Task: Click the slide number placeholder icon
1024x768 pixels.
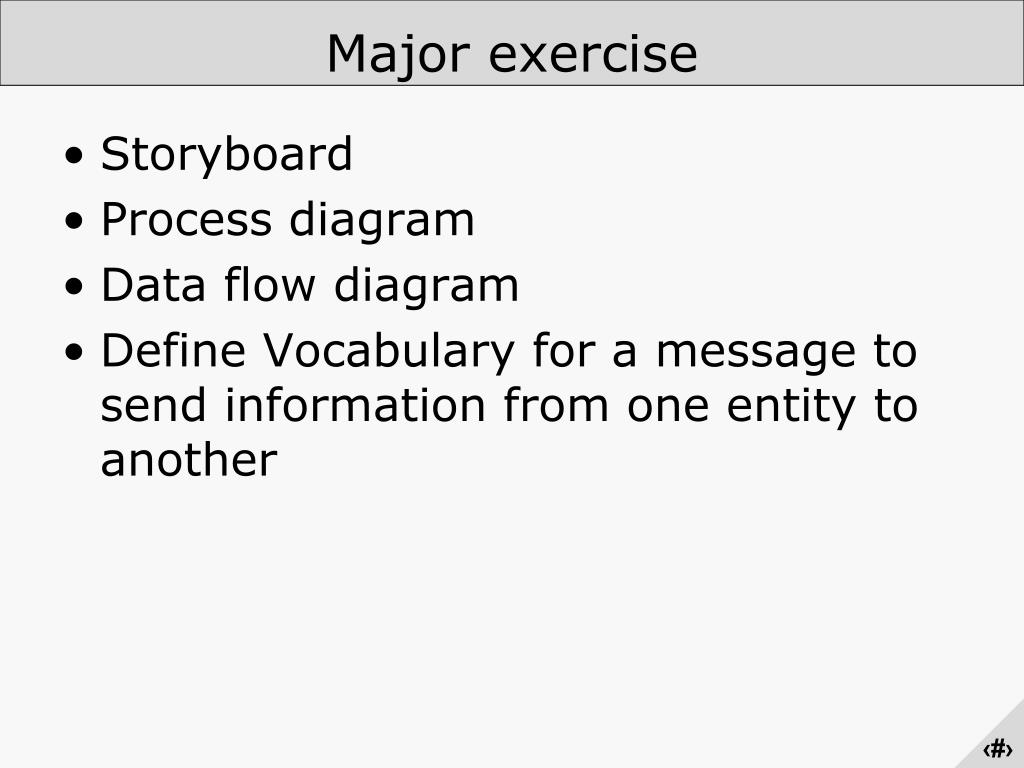Action: [x=997, y=749]
